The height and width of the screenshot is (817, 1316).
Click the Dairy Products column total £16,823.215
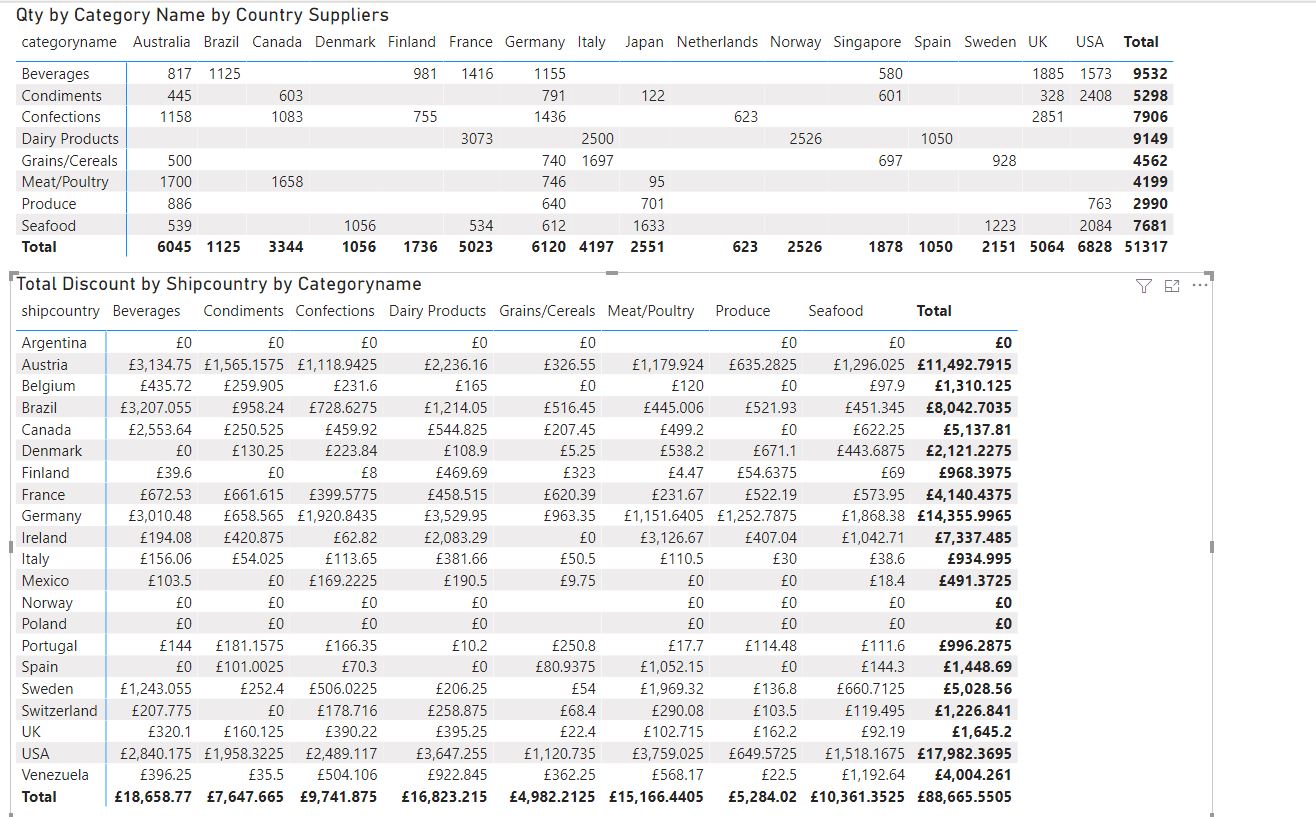click(444, 797)
